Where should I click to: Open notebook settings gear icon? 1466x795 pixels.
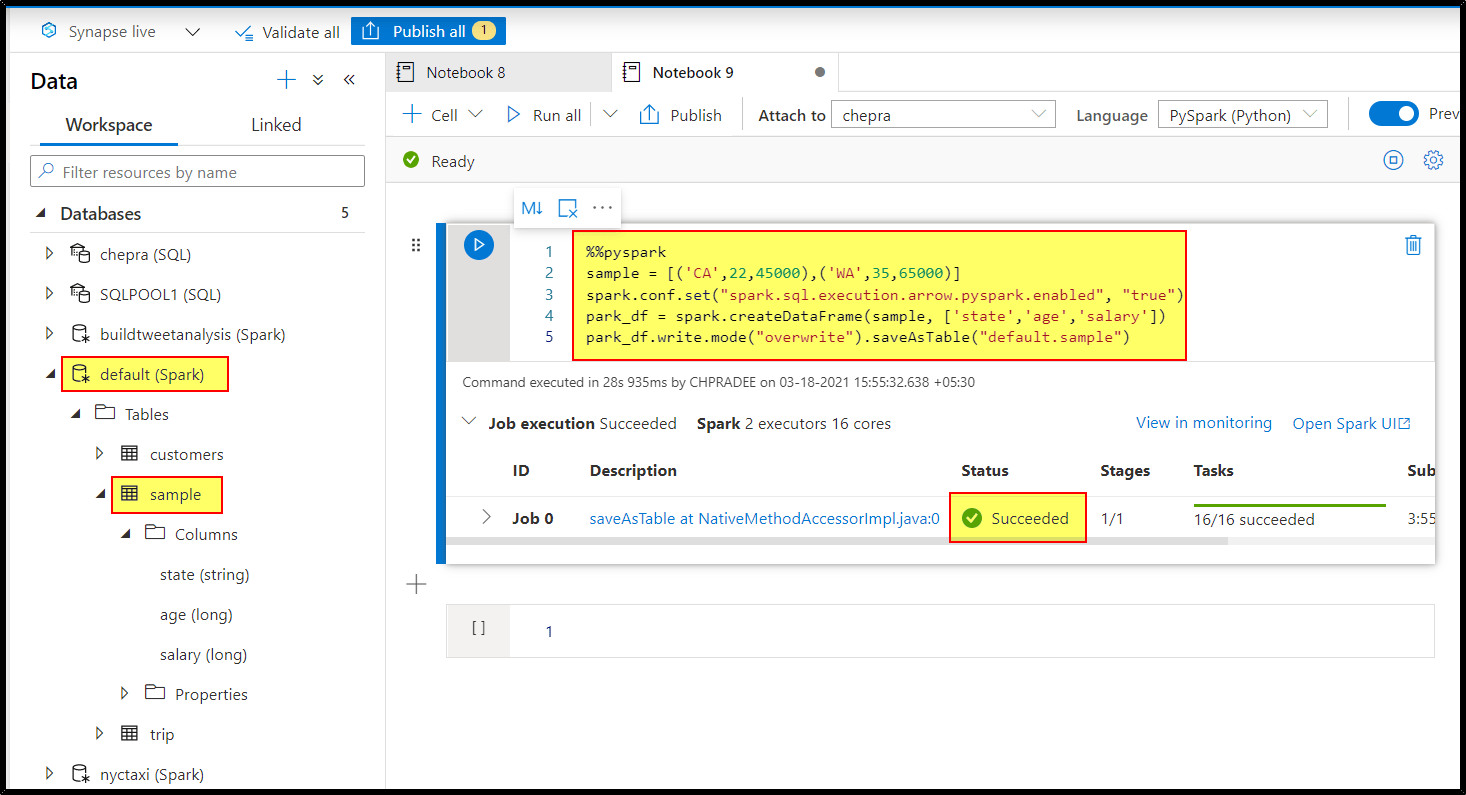pos(1433,160)
